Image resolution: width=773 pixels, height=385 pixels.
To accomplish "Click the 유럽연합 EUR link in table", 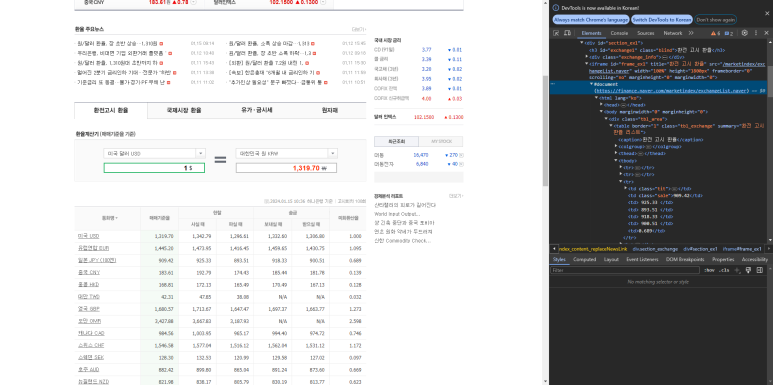I will tap(93, 248).
